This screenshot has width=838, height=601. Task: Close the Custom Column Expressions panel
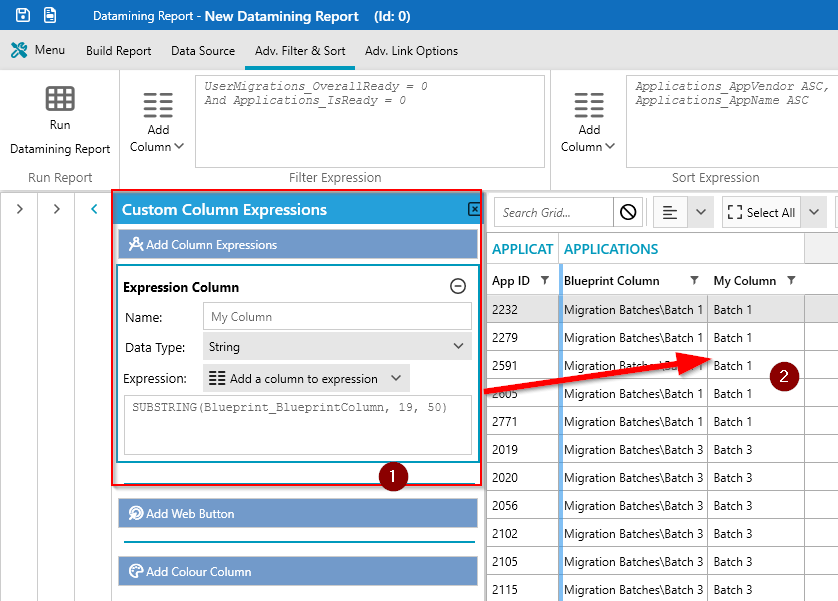coord(474,209)
